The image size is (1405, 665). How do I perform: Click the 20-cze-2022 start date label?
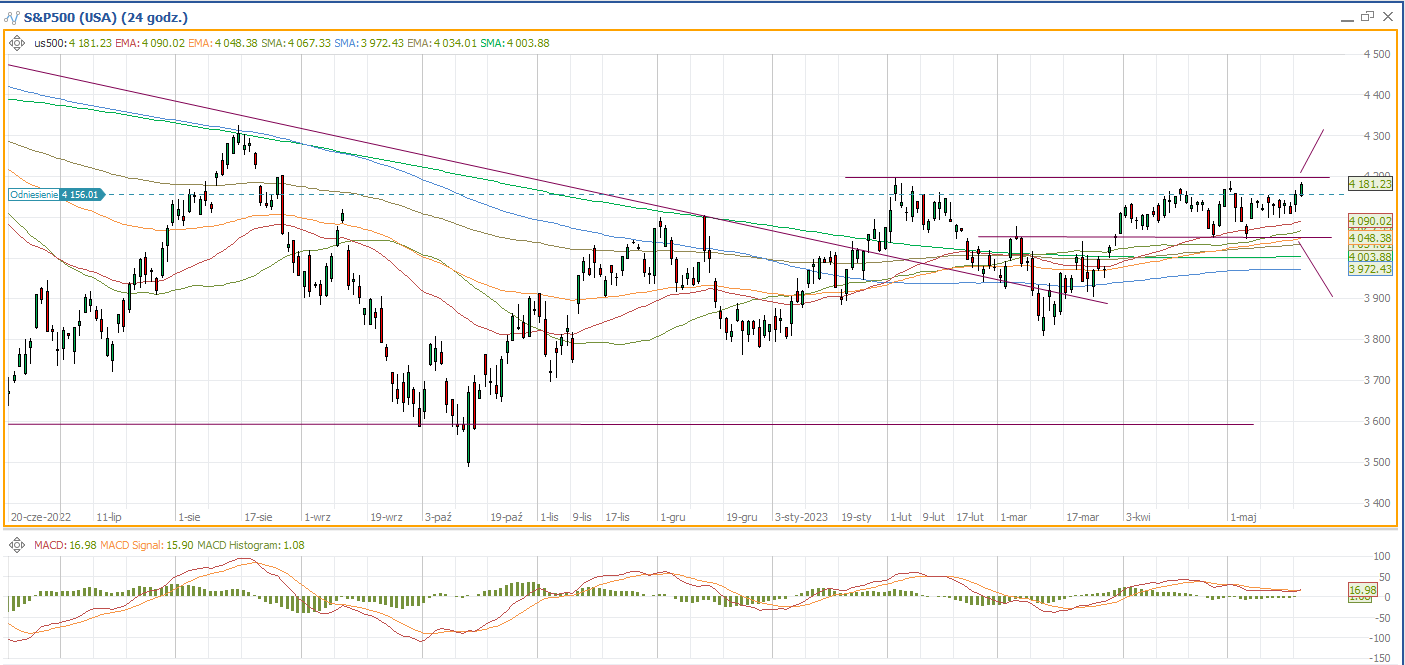pyautogui.click(x=43, y=517)
